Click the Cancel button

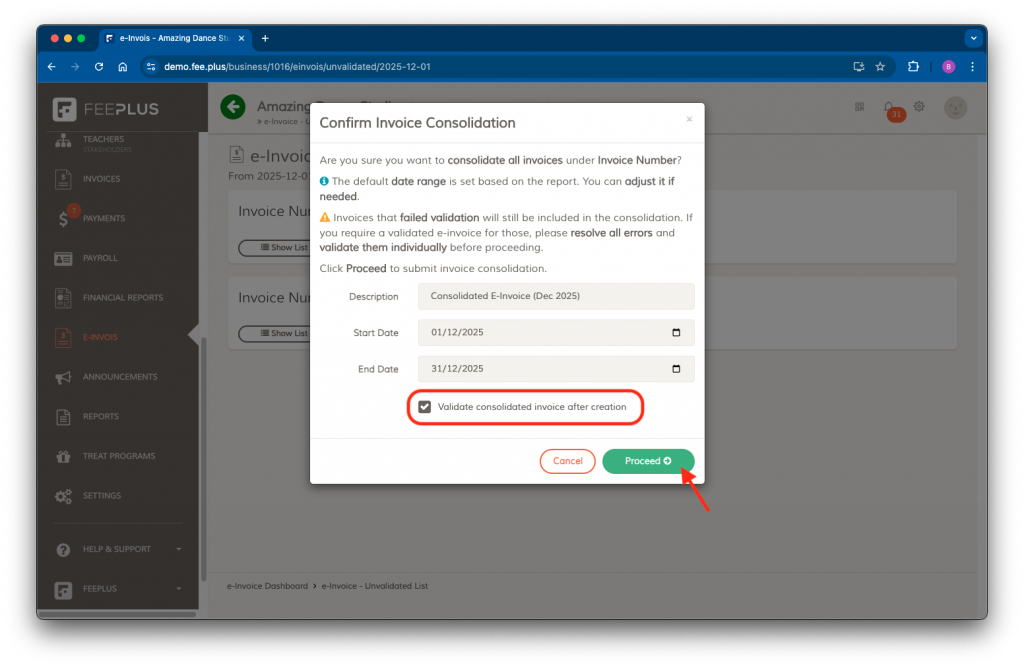tap(567, 461)
